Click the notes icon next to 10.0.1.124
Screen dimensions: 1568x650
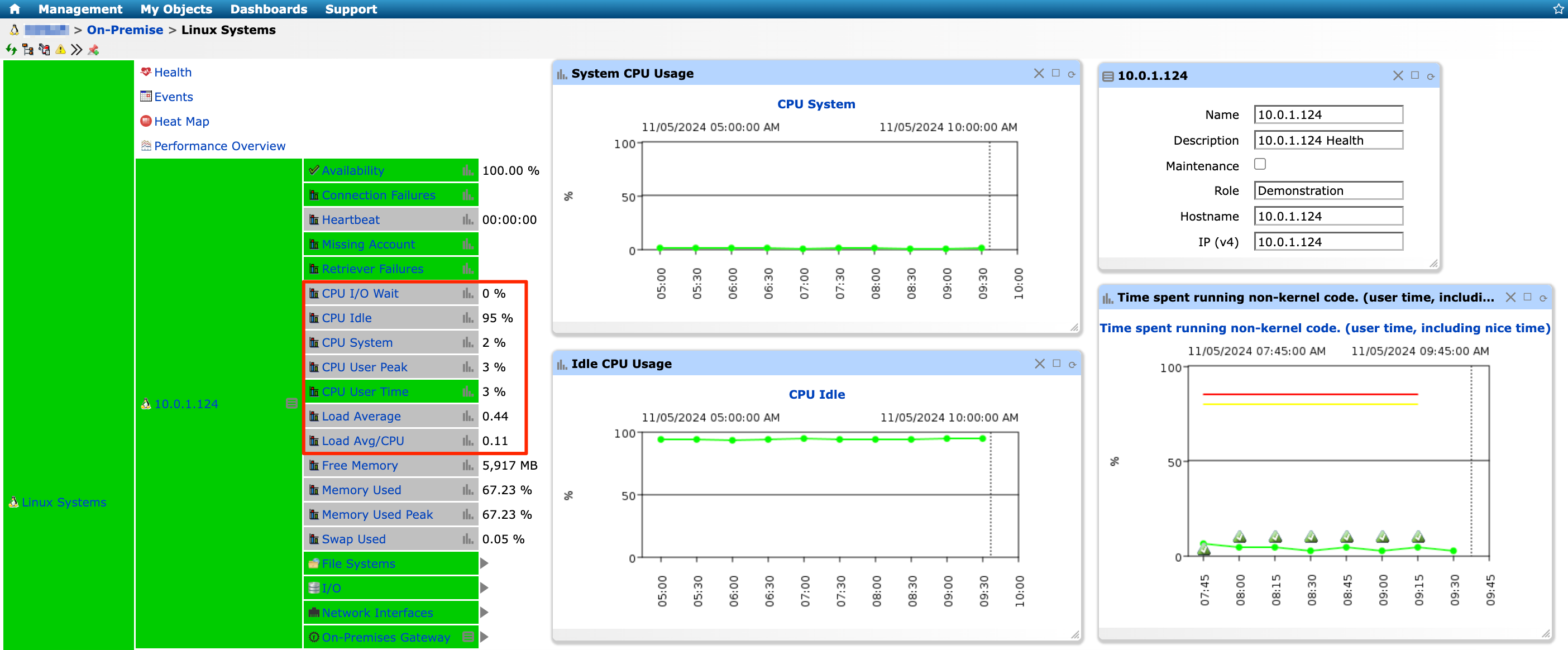(290, 404)
